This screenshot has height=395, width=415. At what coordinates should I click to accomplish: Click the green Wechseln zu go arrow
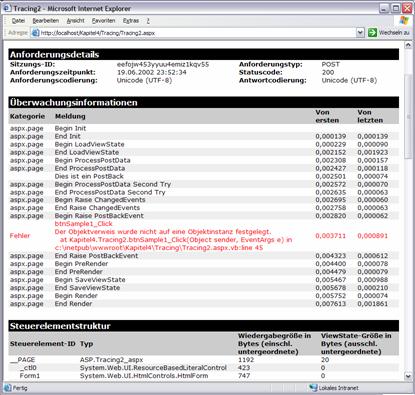point(372,32)
